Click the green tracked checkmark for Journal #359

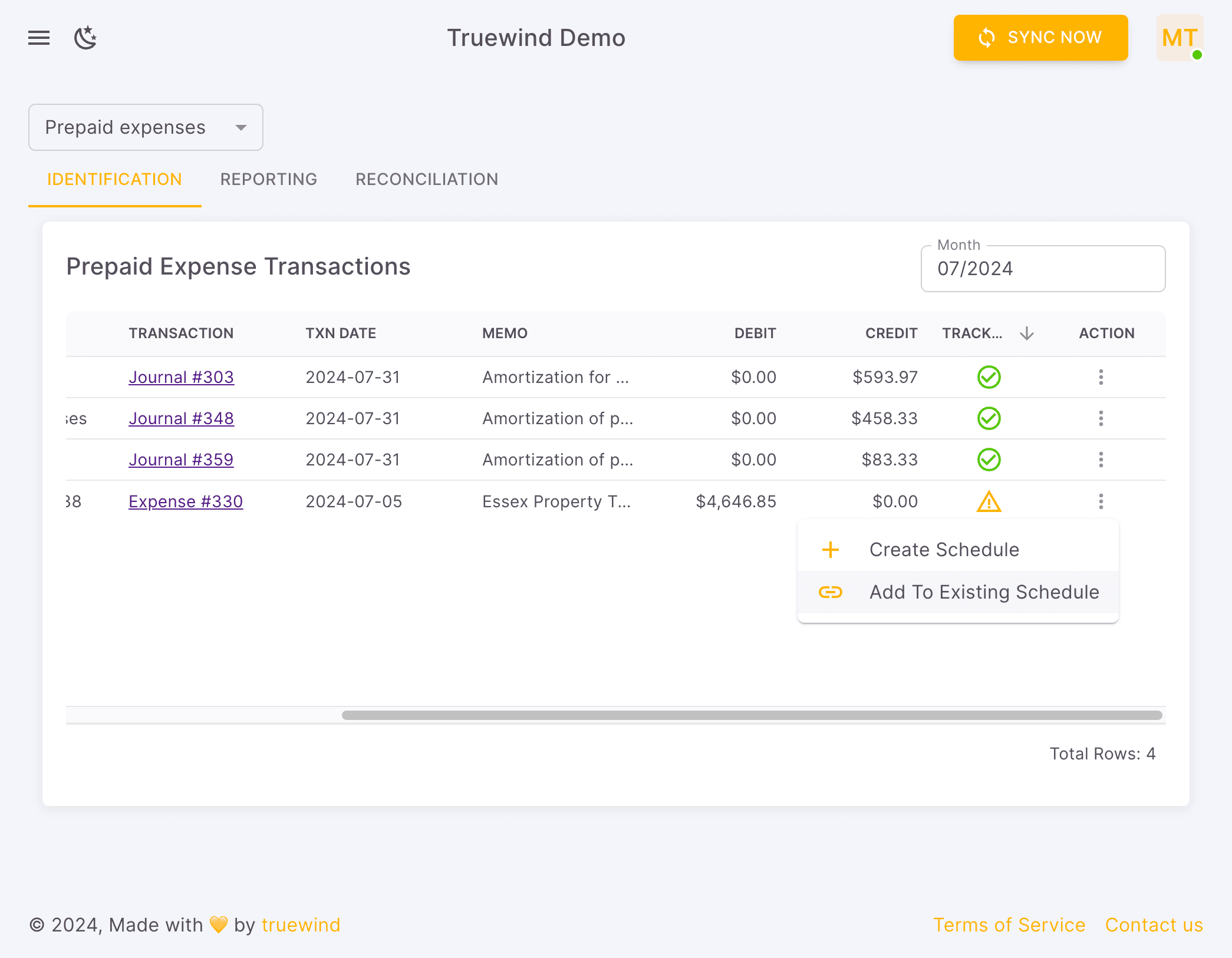[x=989, y=460]
